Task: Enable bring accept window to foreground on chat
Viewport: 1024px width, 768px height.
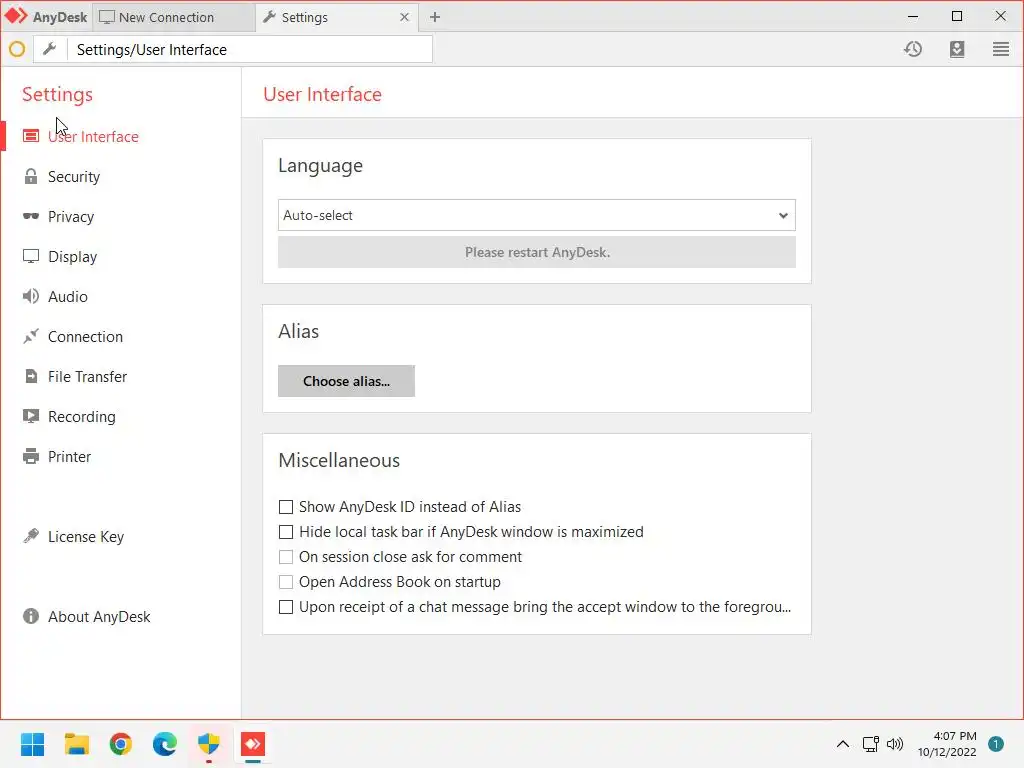Action: click(x=285, y=607)
